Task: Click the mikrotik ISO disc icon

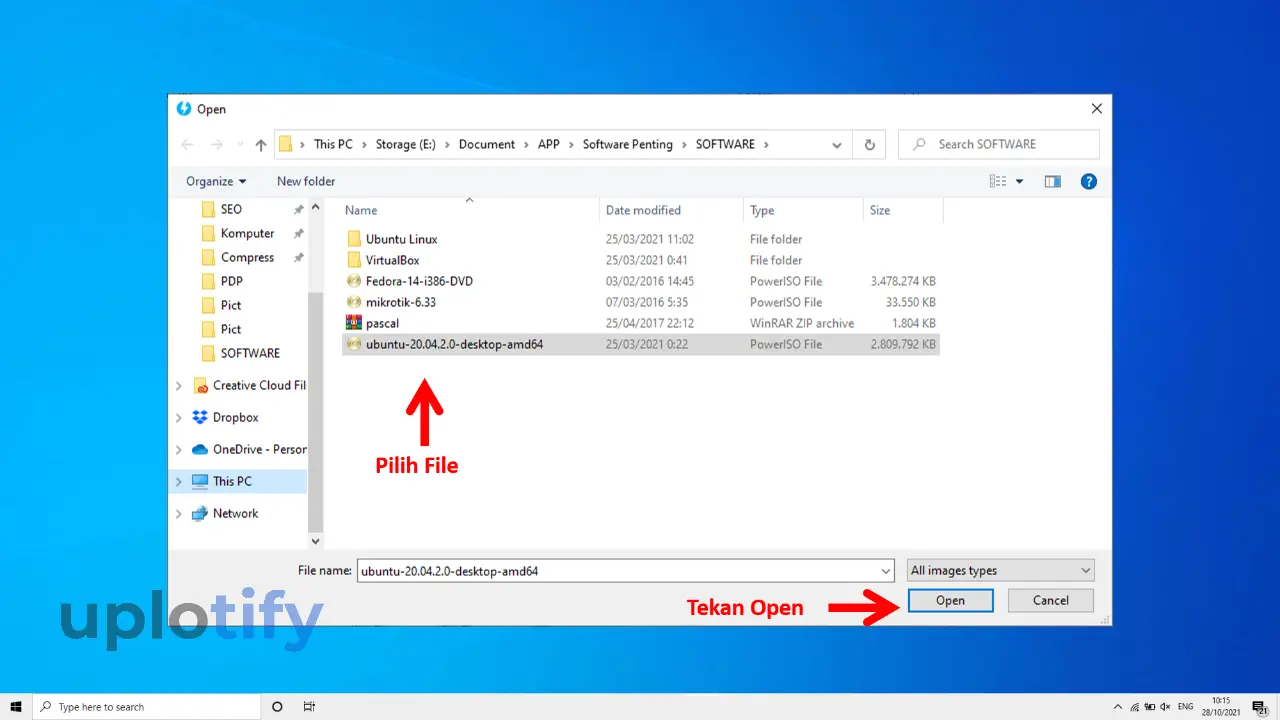Action: click(353, 302)
